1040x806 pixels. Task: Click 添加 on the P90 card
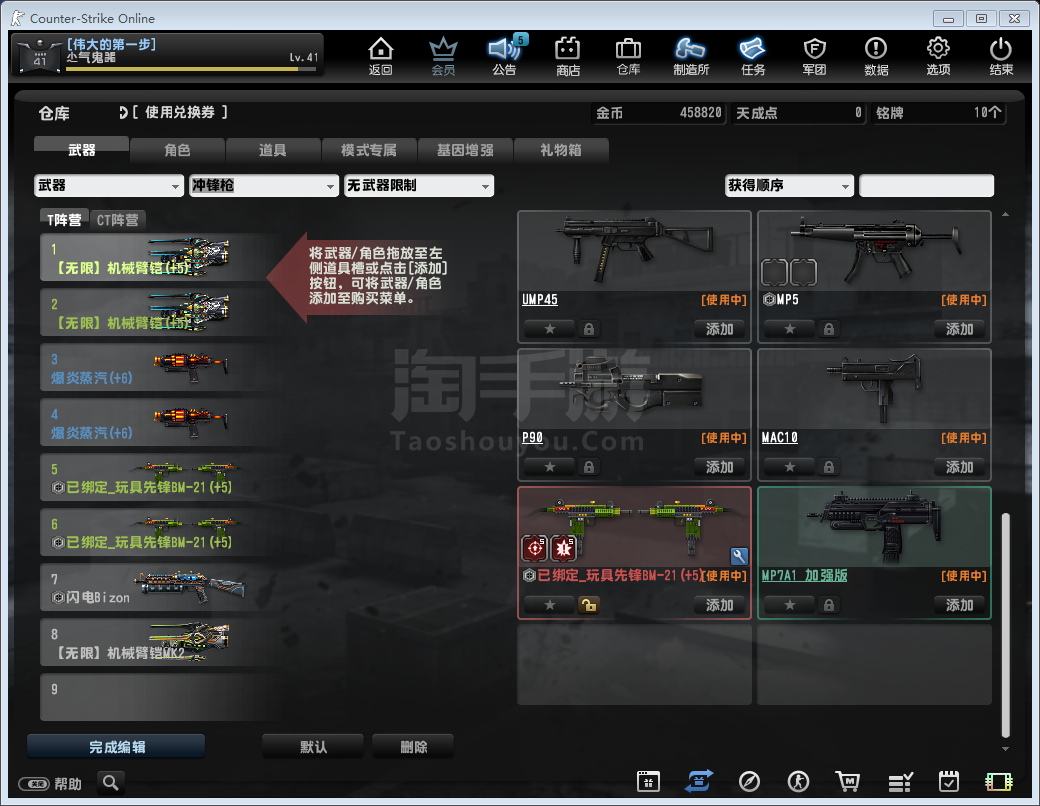[x=720, y=467]
